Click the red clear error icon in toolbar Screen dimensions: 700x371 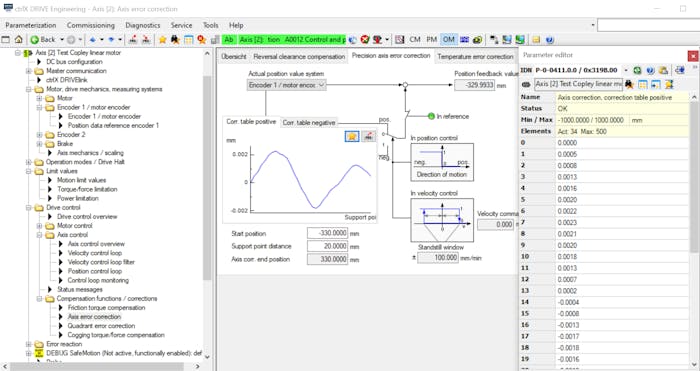tap(365, 40)
